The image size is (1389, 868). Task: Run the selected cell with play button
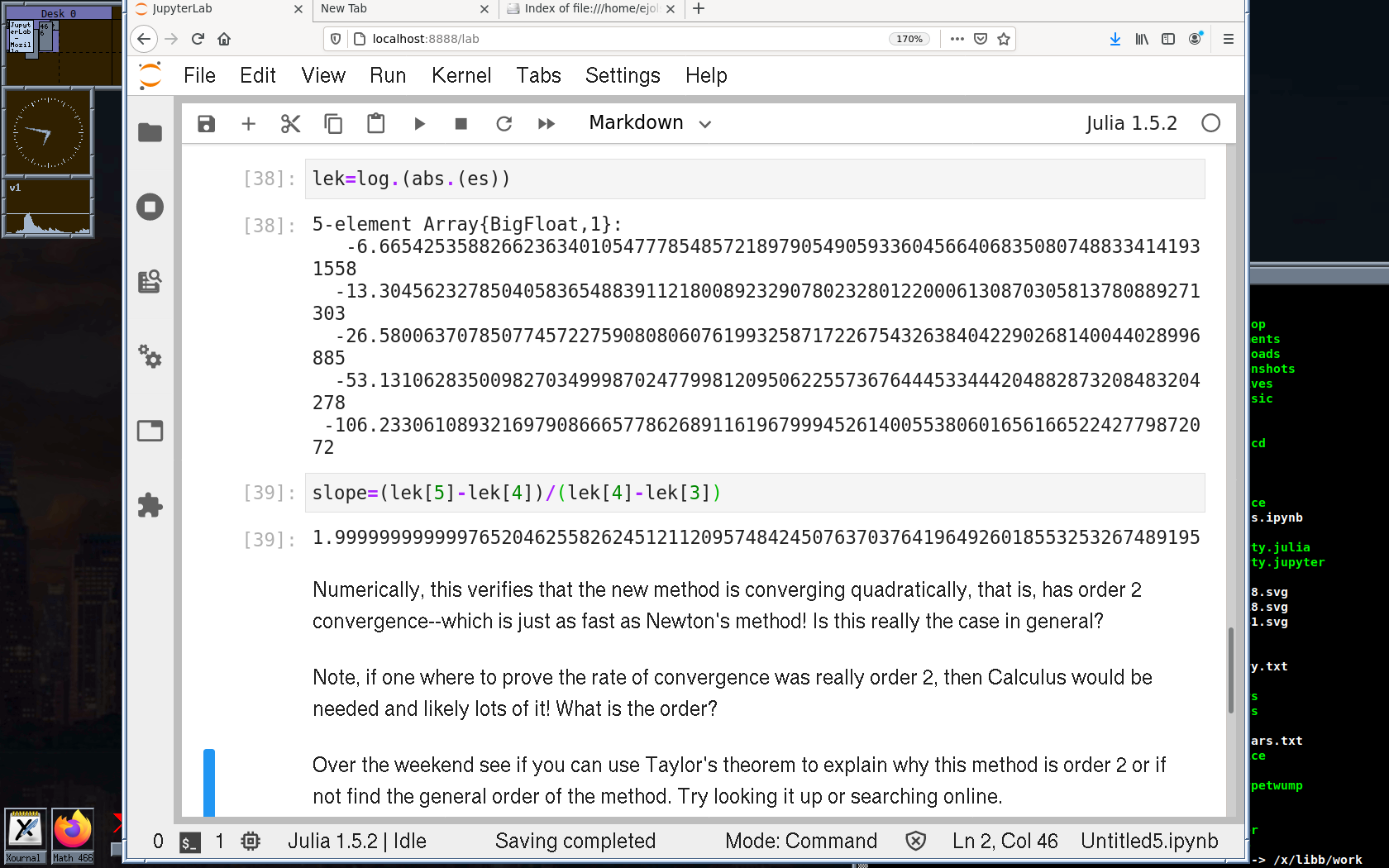pyautogui.click(x=419, y=124)
